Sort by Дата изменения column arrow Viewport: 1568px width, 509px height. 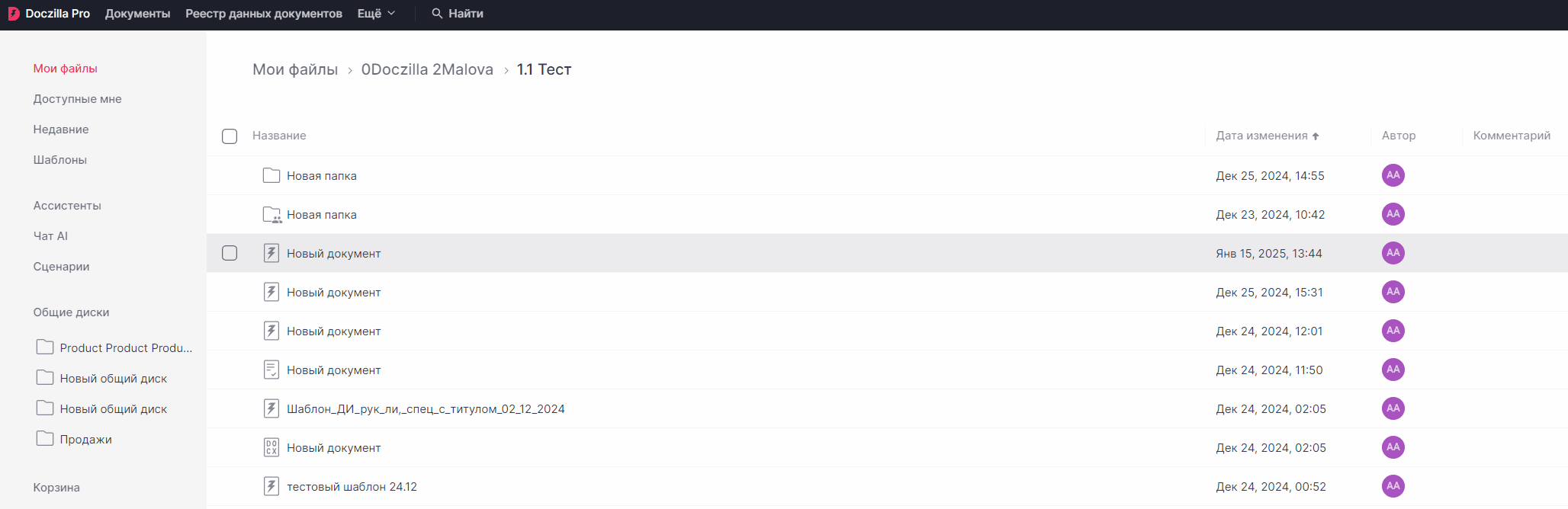pyautogui.click(x=1316, y=136)
